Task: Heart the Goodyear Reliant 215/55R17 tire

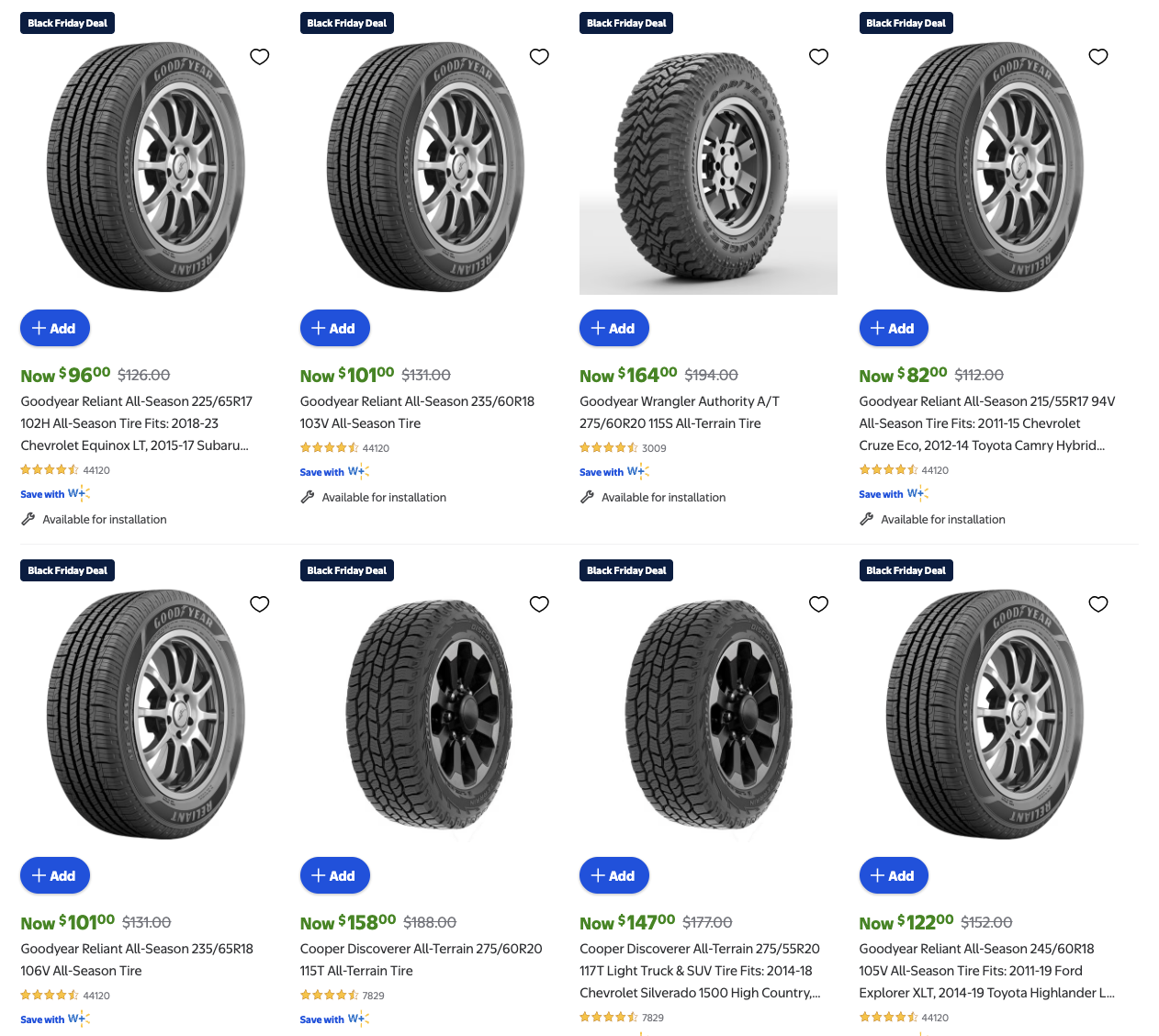Action: pos(1097,57)
